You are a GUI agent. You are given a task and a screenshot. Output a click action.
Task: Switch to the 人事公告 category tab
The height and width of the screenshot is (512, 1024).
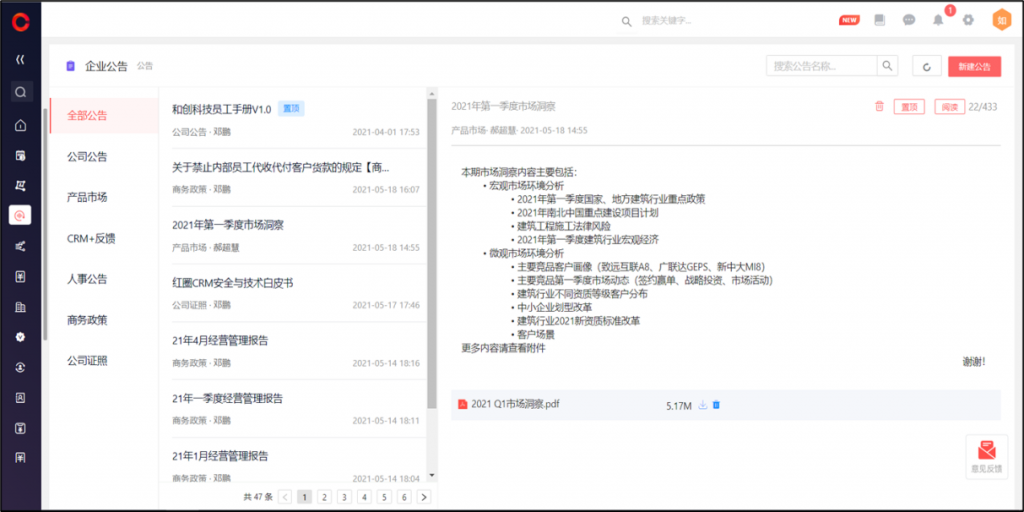click(x=87, y=279)
